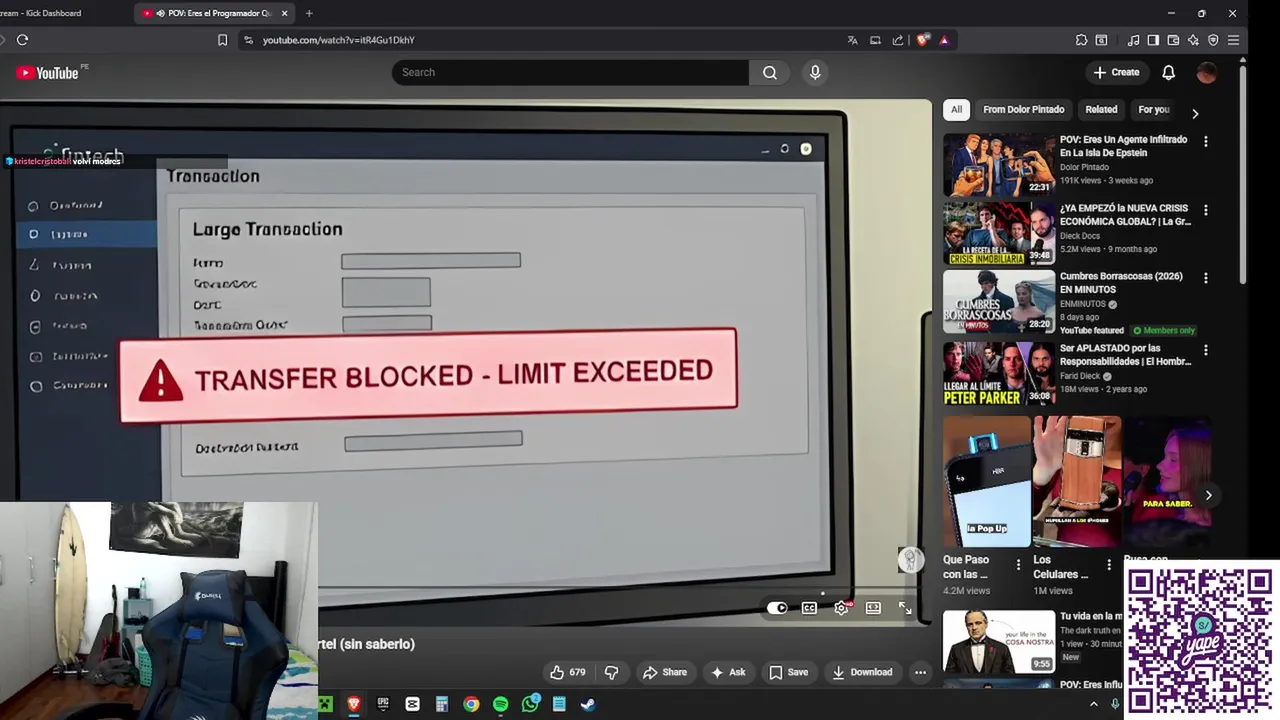This screenshot has width=1280, height=720.
Task: Select the Related chip
Action: [x=1101, y=110]
